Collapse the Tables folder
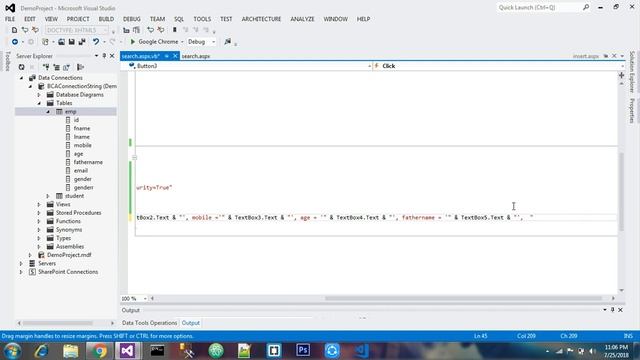Viewport: 640px width, 360px height. tap(39, 103)
